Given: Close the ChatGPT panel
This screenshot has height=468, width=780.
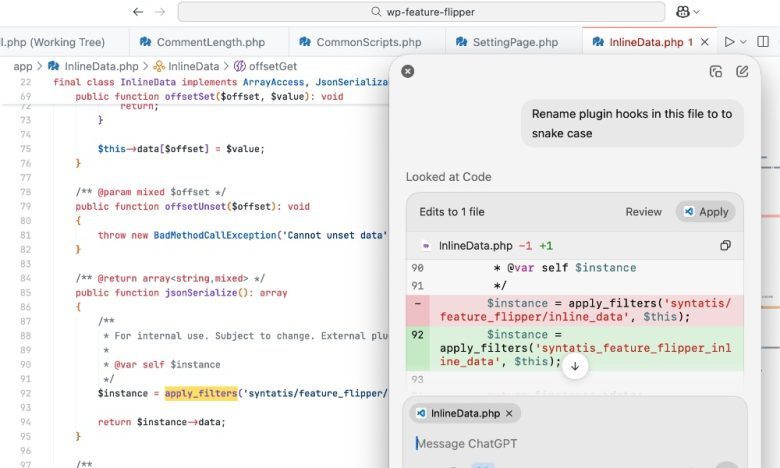Looking at the screenshot, I should 407,71.
